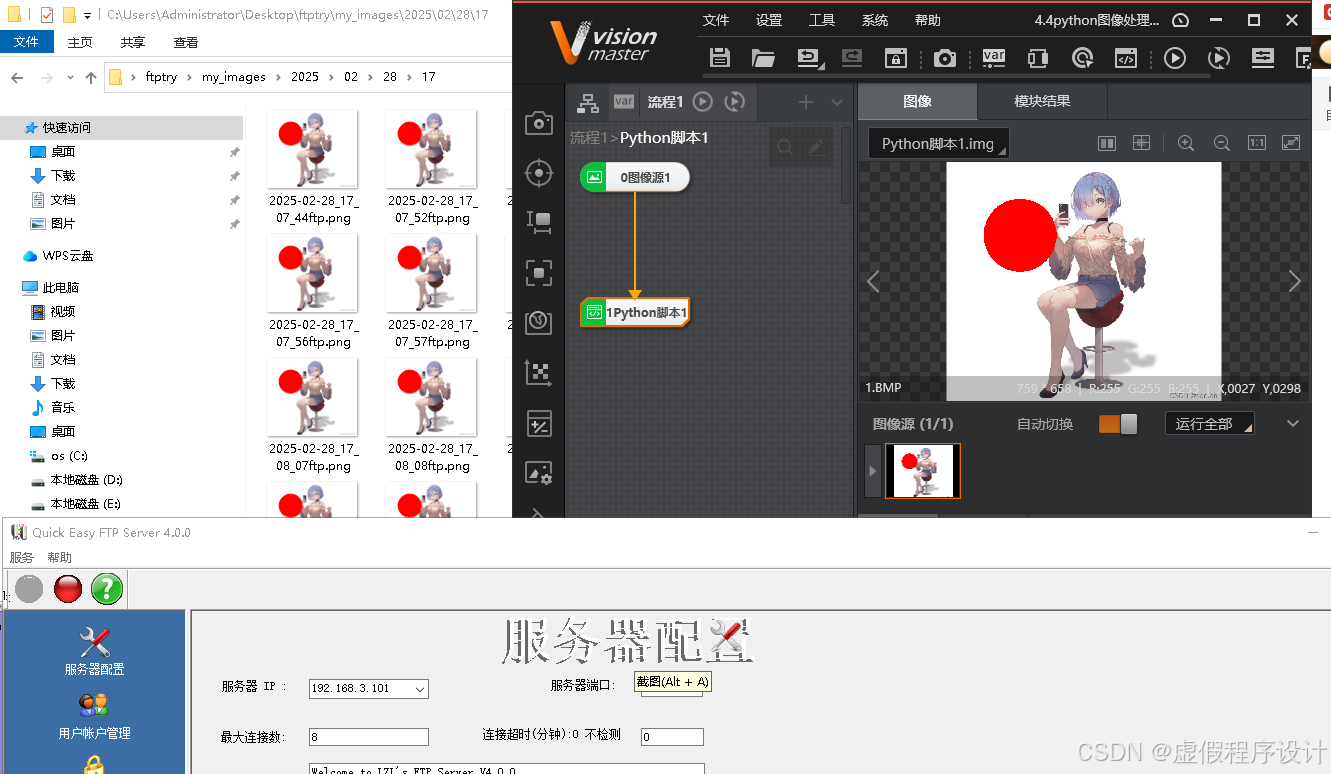Click the flow tree icon beside var
The image size is (1331, 774).
click(x=588, y=101)
